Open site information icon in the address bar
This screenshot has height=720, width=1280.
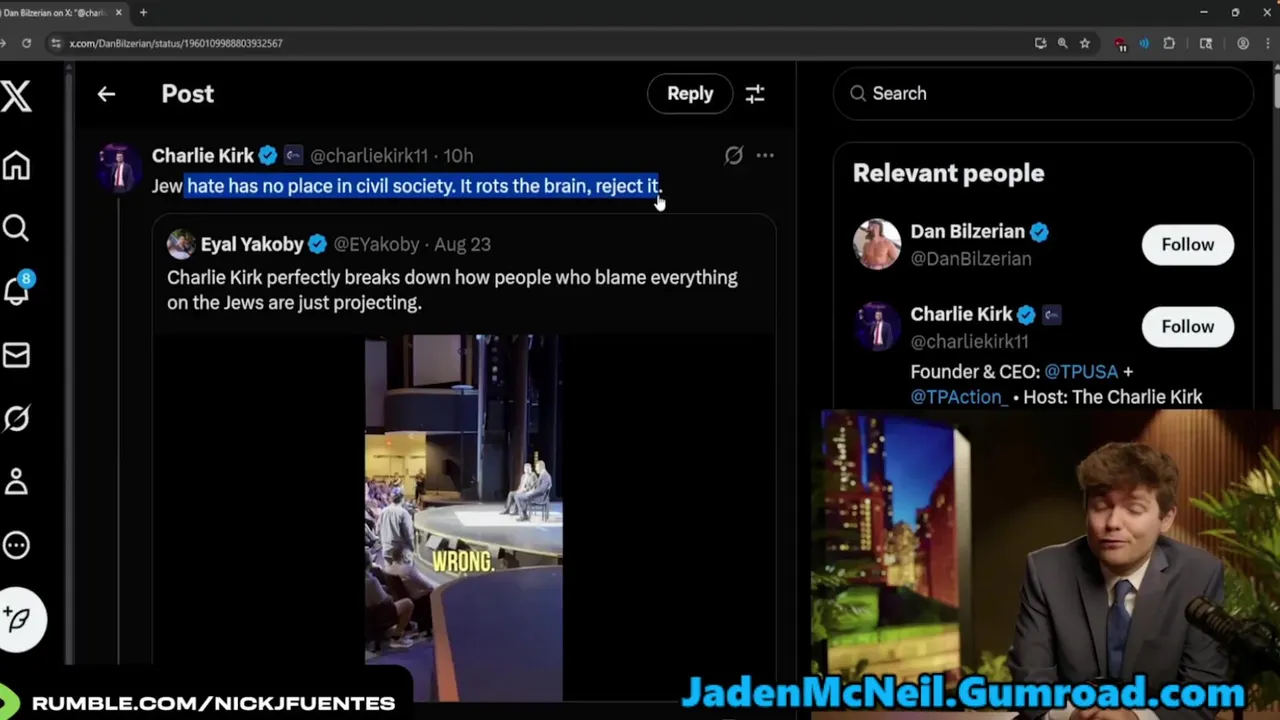pos(56,43)
